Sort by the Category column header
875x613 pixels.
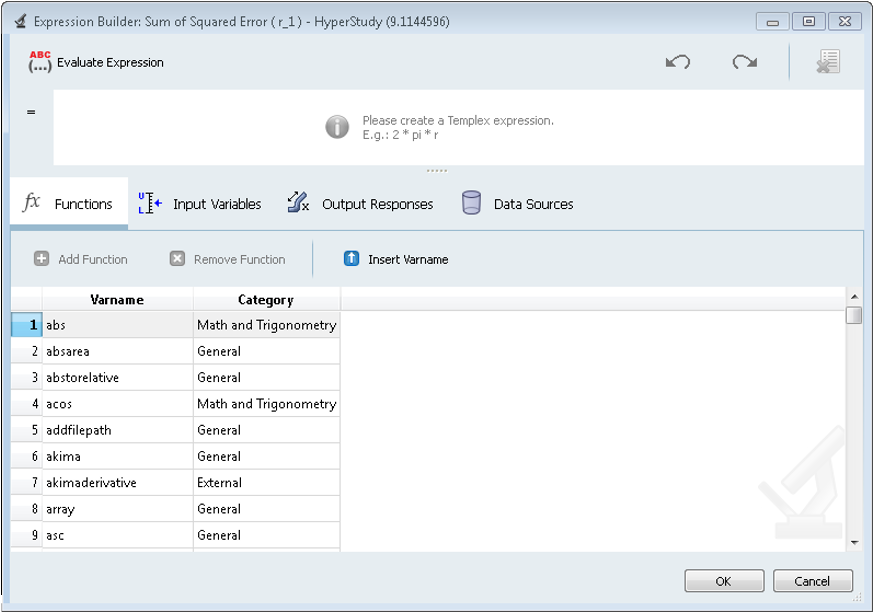pos(266,300)
